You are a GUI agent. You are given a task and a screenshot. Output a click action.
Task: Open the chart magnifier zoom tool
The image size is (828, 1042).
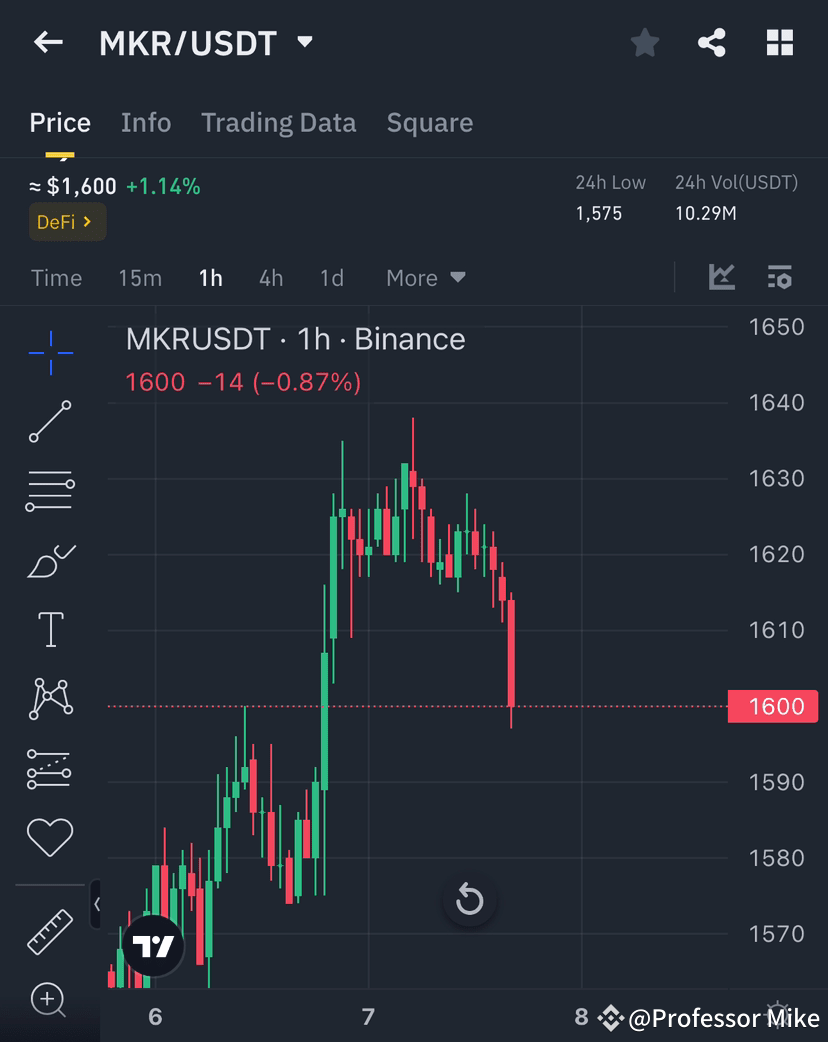(50, 1000)
